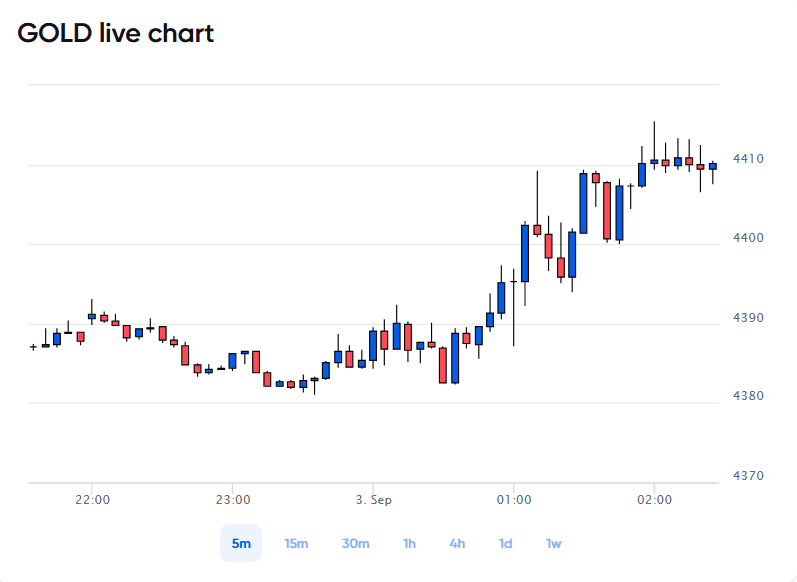Click the last blue candle on the right
Viewport: 797px width, 582px height.
(713, 166)
